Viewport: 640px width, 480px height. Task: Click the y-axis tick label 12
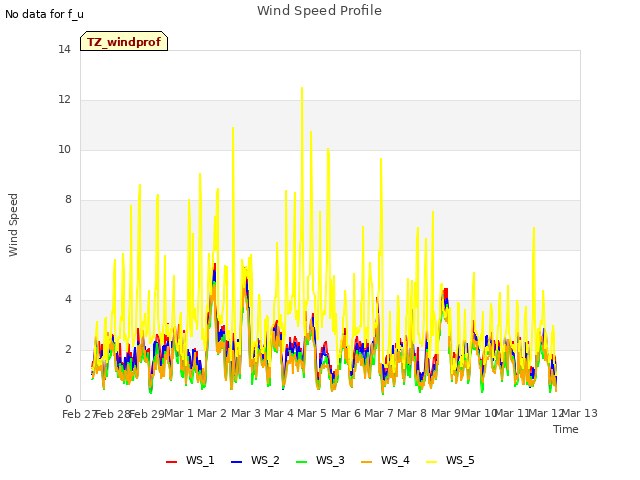[64, 100]
